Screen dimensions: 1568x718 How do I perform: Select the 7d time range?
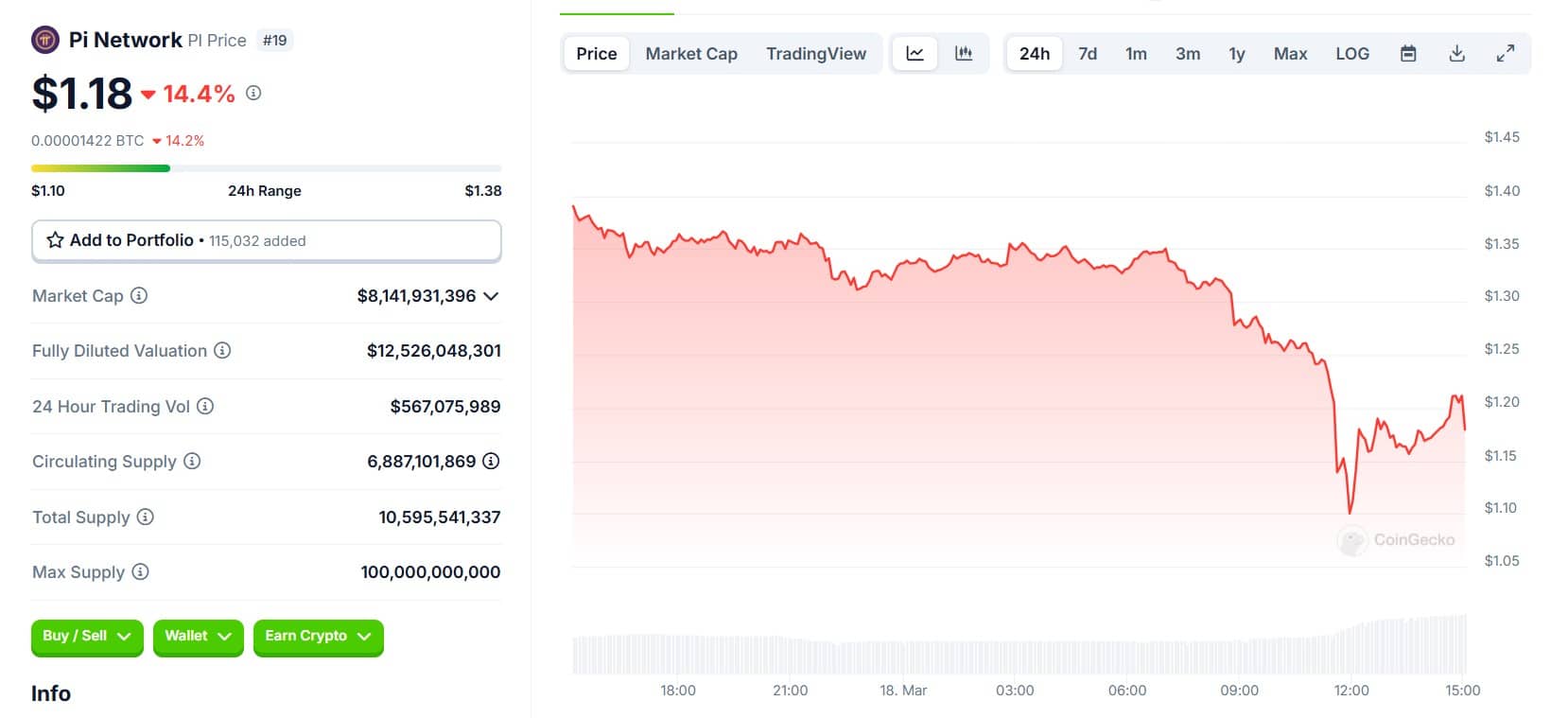coord(1088,54)
